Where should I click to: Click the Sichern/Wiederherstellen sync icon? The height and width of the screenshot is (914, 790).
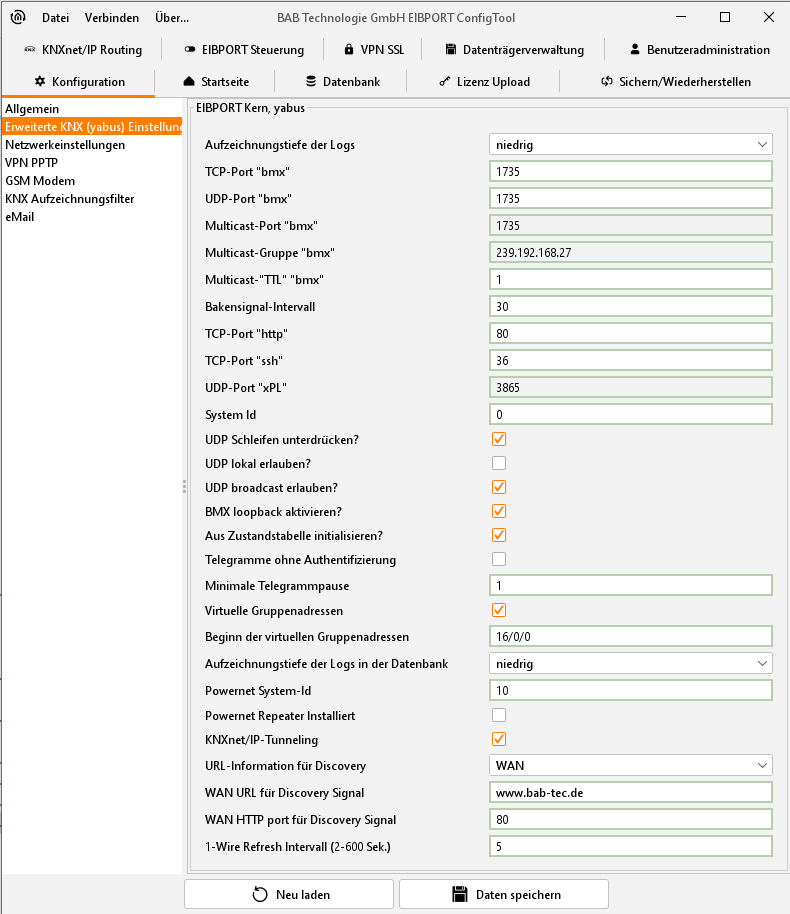606,82
